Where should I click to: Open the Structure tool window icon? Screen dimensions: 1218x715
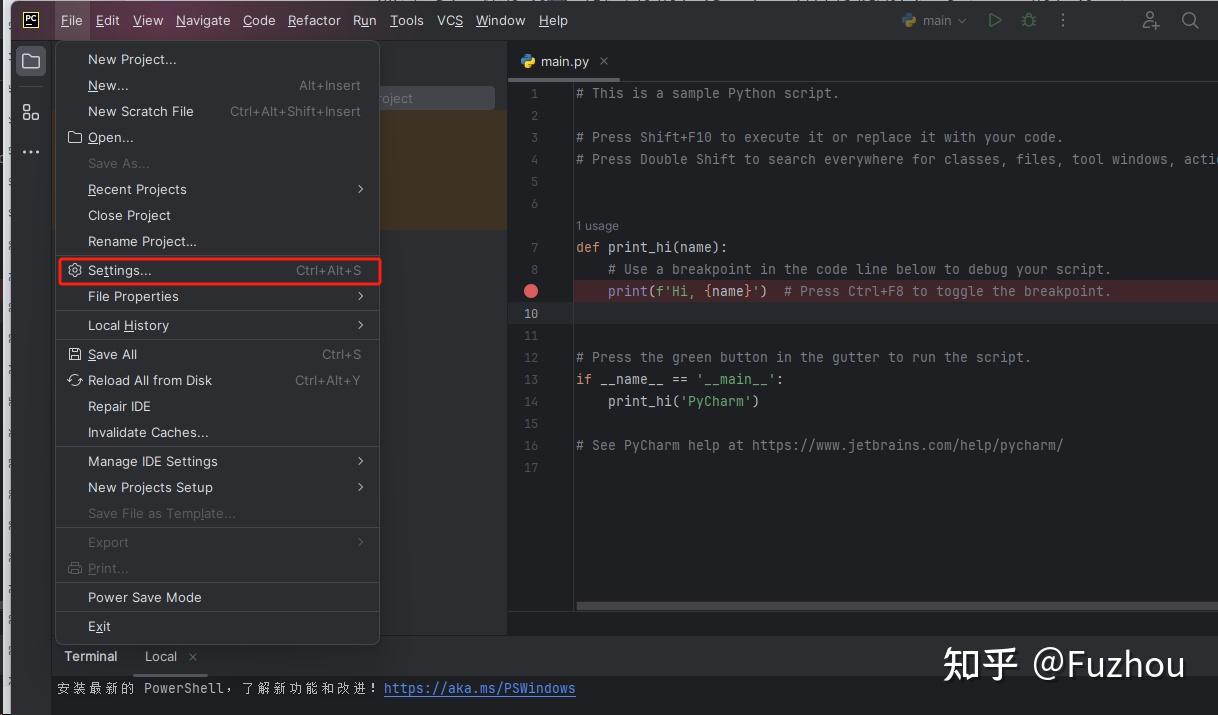point(30,111)
